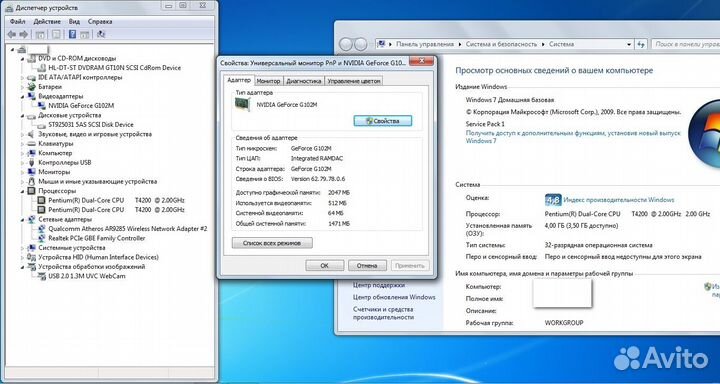Click the speaker icon beside Звуковые устройства
This screenshot has height=384, width=720.
32,134
